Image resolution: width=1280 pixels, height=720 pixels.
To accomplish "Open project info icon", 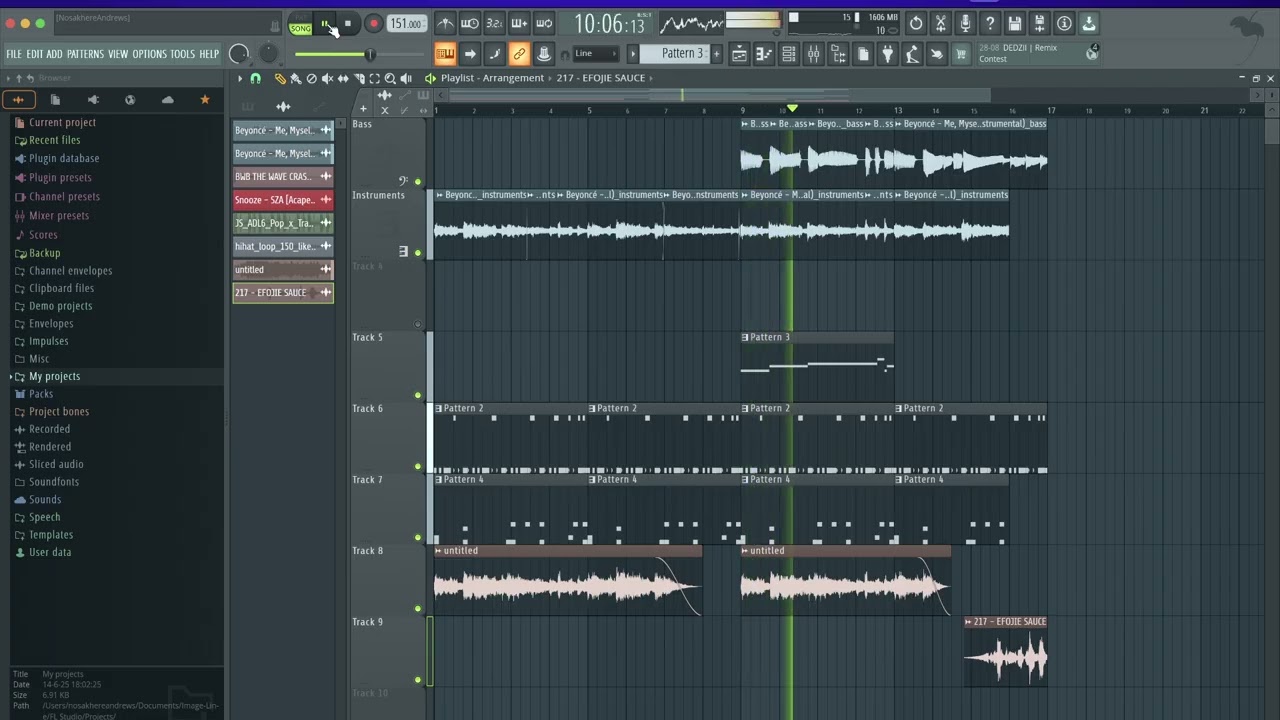I will point(1064,24).
